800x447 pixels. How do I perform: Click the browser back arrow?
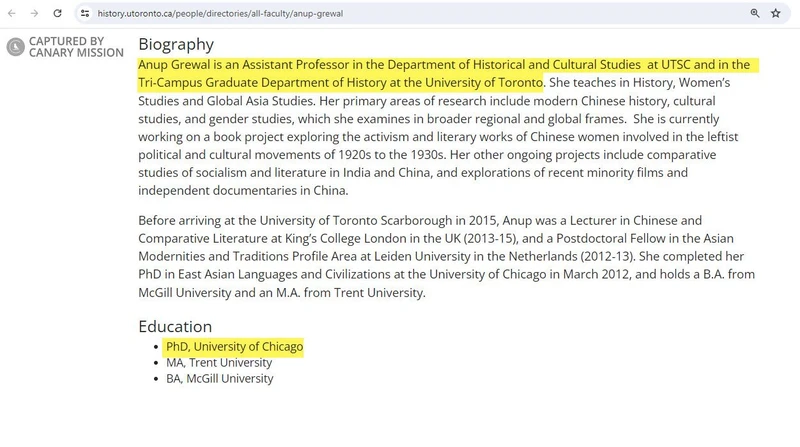(12, 13)
